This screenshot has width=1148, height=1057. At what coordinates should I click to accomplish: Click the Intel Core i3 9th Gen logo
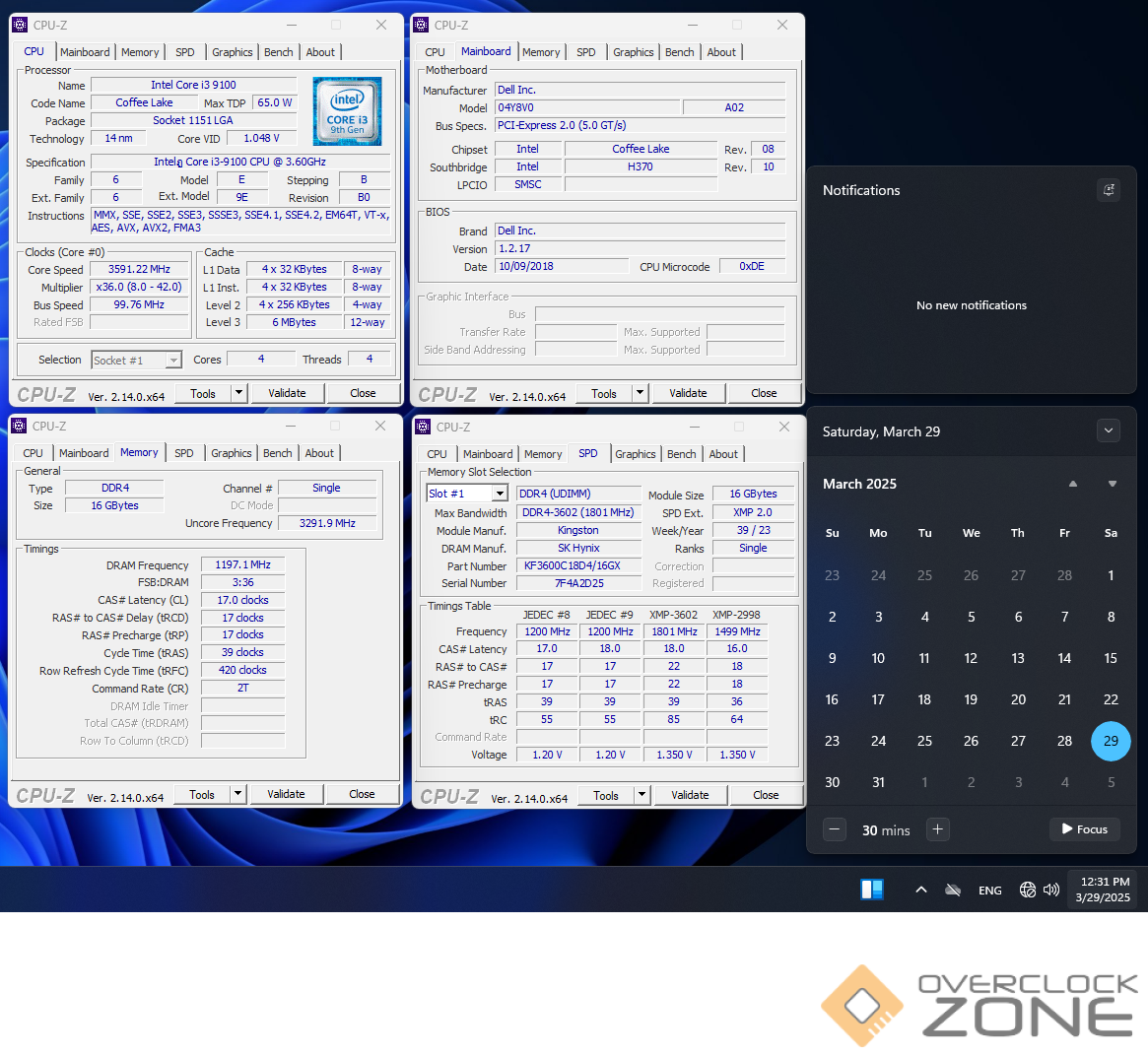click(x=347, y=111)
